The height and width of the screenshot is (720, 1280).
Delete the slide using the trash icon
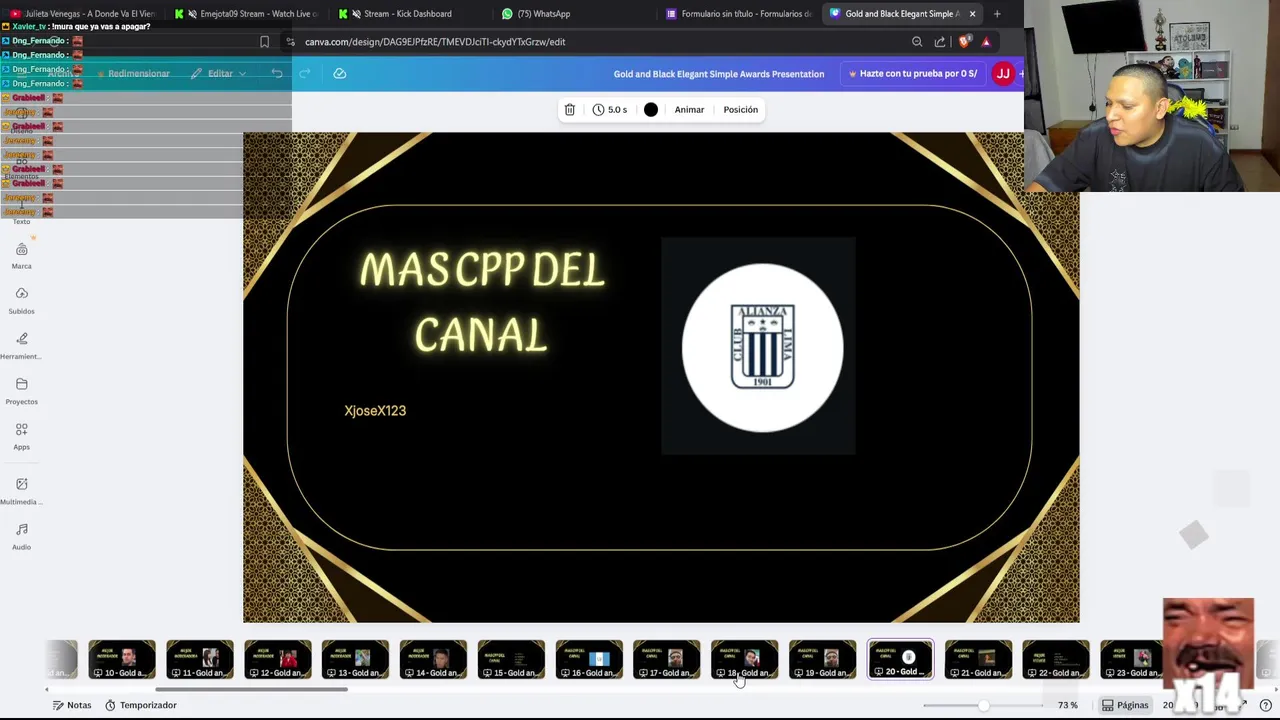click(570, 110)
